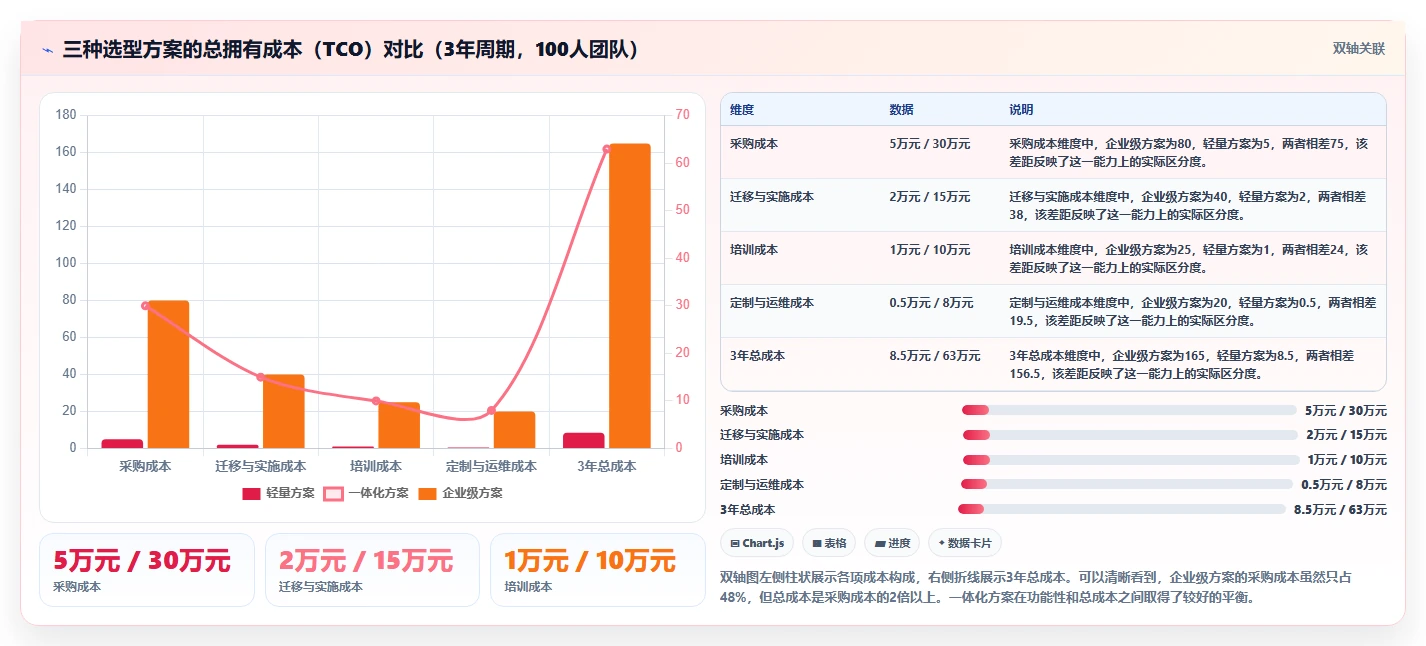Click the orange bar for 定制与运维成本
1426x646 pixels.
515,430
